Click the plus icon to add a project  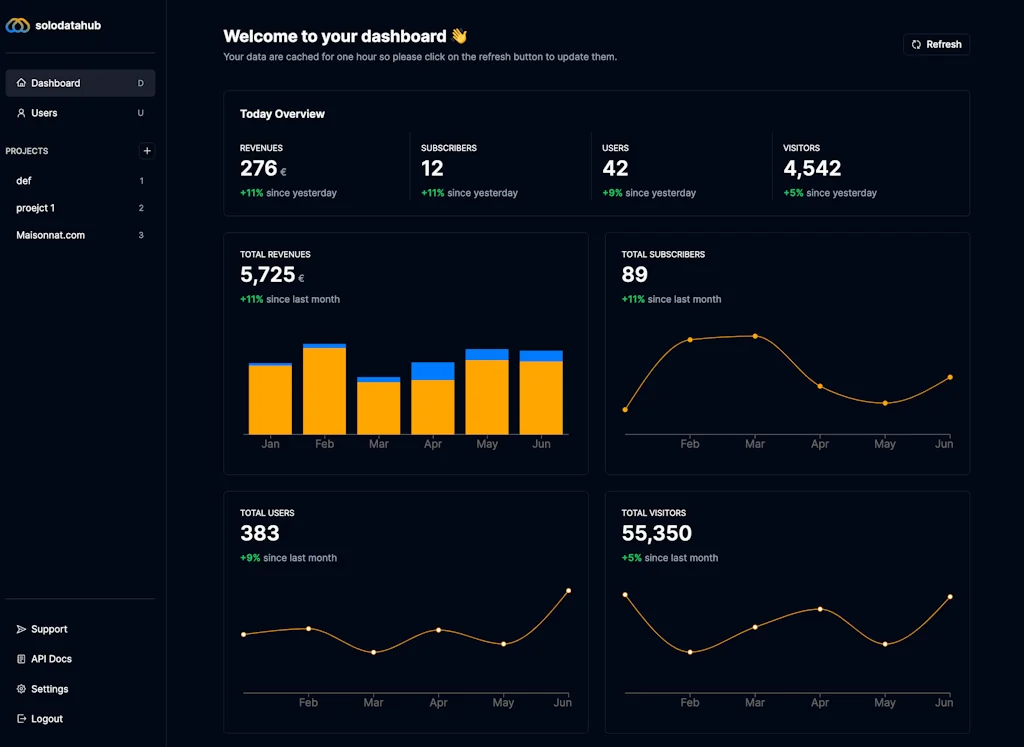146,151
